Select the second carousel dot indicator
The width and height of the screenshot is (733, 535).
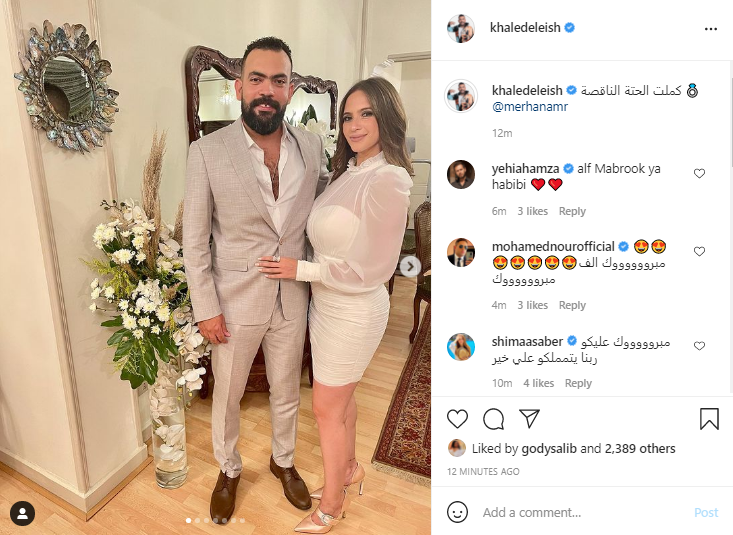197,520
